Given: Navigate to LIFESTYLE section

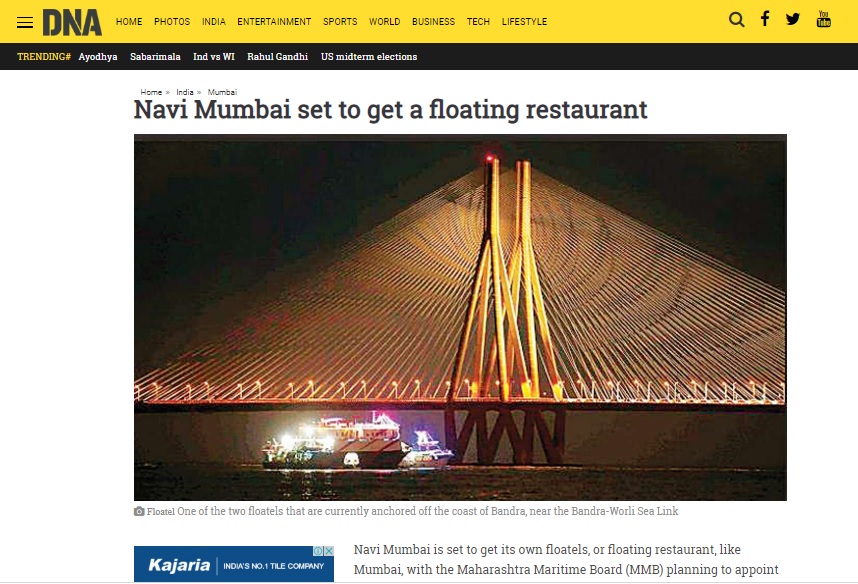Looking at the screenshot, I should pos(524,22).
